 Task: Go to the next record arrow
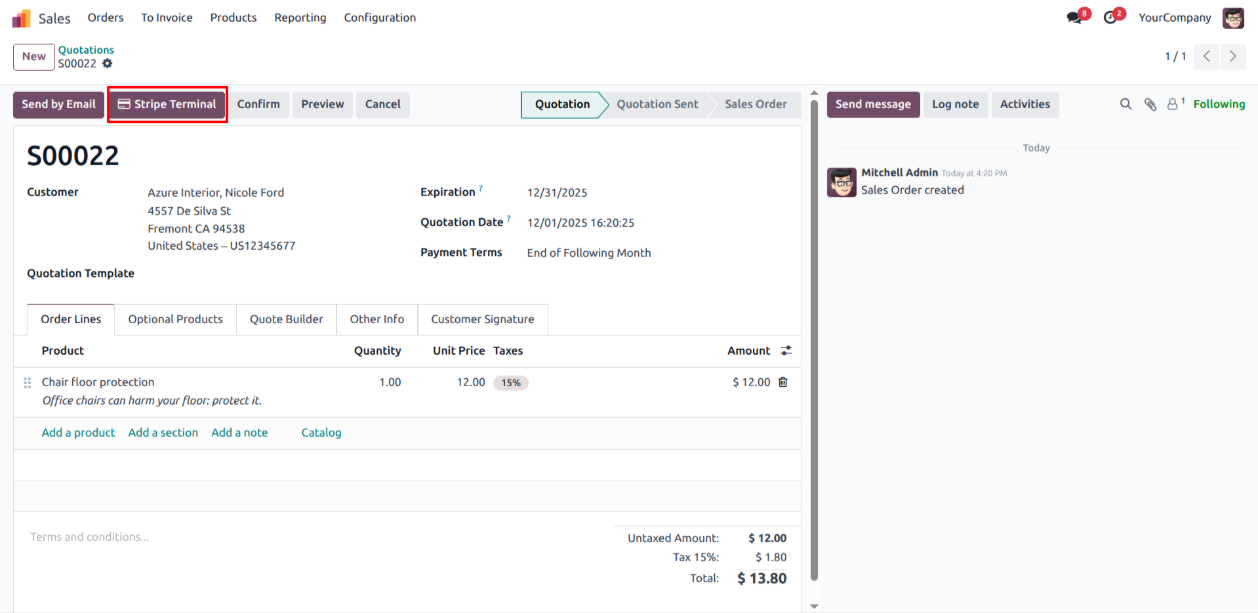[x=1233, y=56]
